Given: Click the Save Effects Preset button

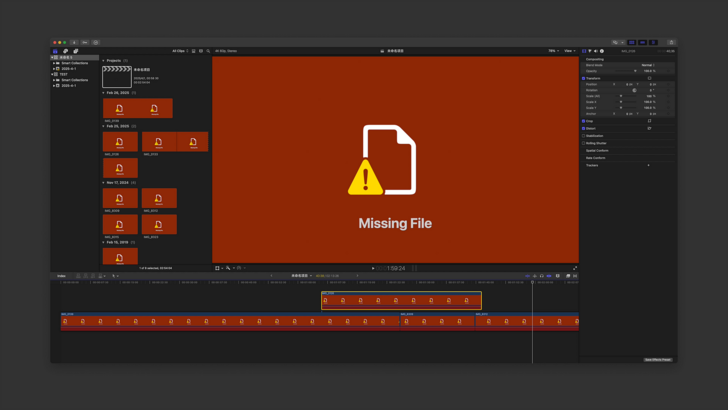Looking at the screenshot, I should pyautogui.click(x=657, y=359).
